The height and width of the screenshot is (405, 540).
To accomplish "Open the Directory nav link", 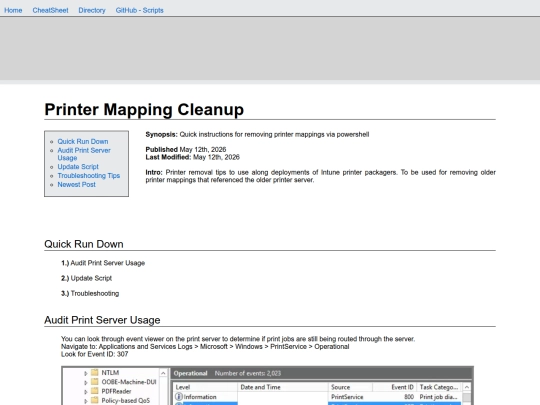I will coord(92,10).
